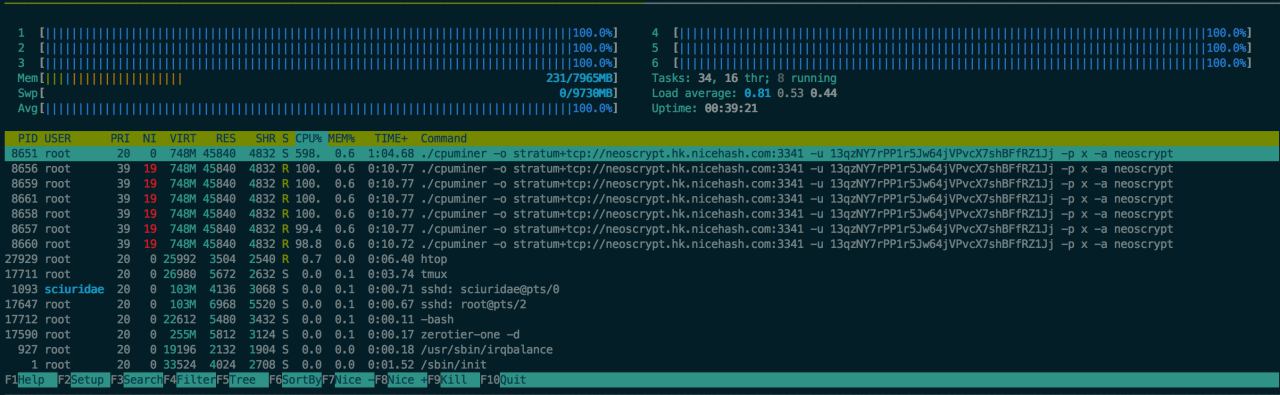
Task: Select the sshd: root@pts/2 process
Action: tap(640, 304)
